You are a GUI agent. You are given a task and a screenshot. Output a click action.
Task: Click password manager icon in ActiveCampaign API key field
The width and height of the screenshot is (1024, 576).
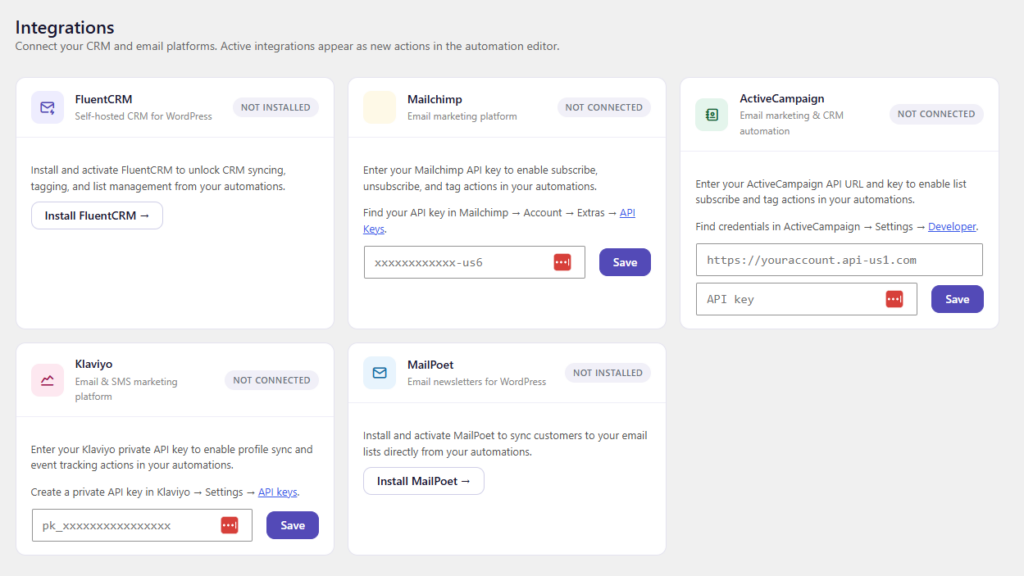tap(895, 299)
